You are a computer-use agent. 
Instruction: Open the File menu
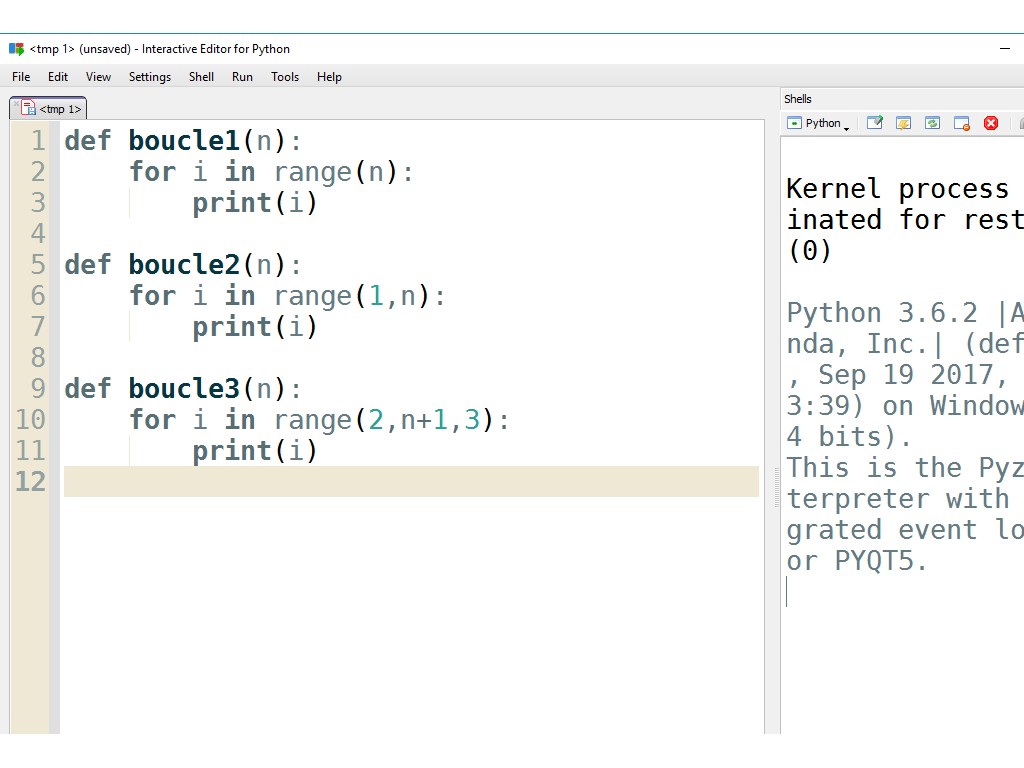(21, 77)
